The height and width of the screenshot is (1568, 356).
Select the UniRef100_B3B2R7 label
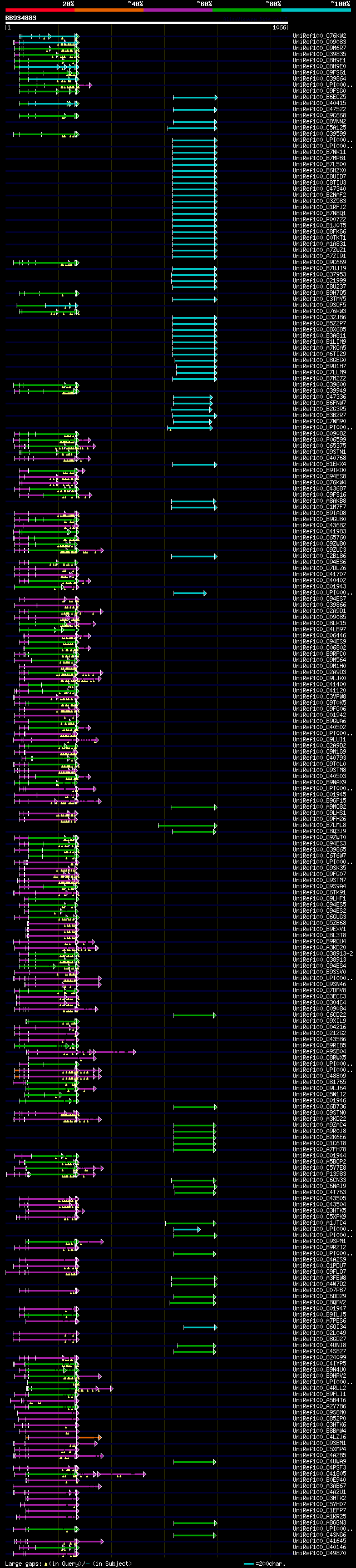[x=319, y=415]
